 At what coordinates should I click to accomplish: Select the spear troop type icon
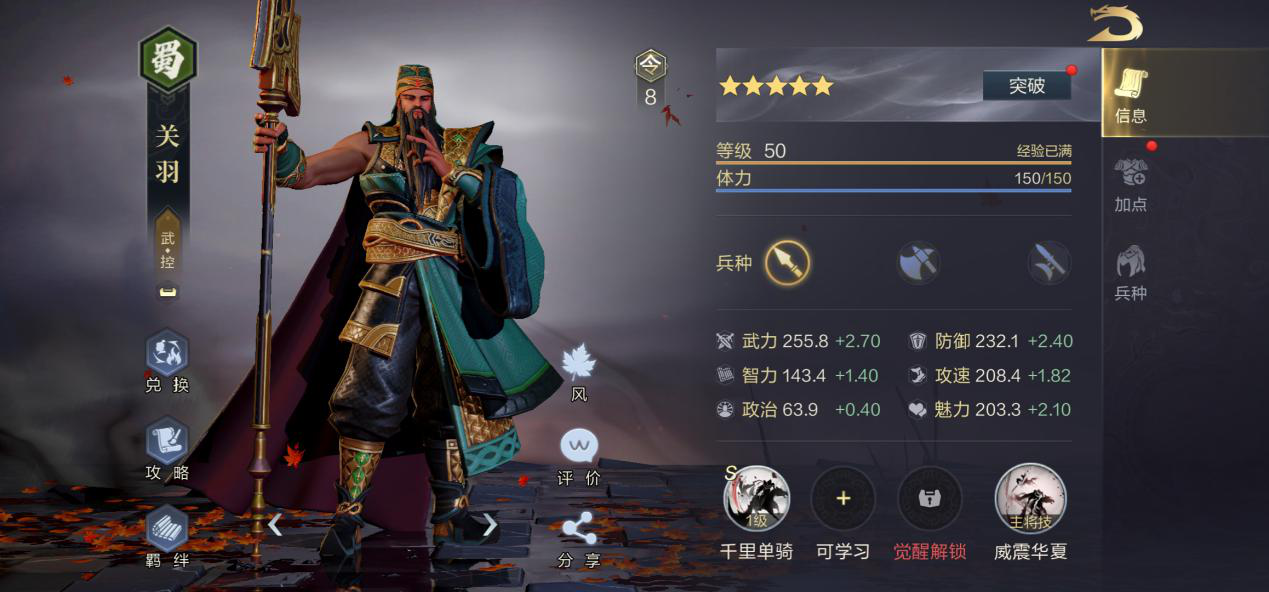coord(787,263)
